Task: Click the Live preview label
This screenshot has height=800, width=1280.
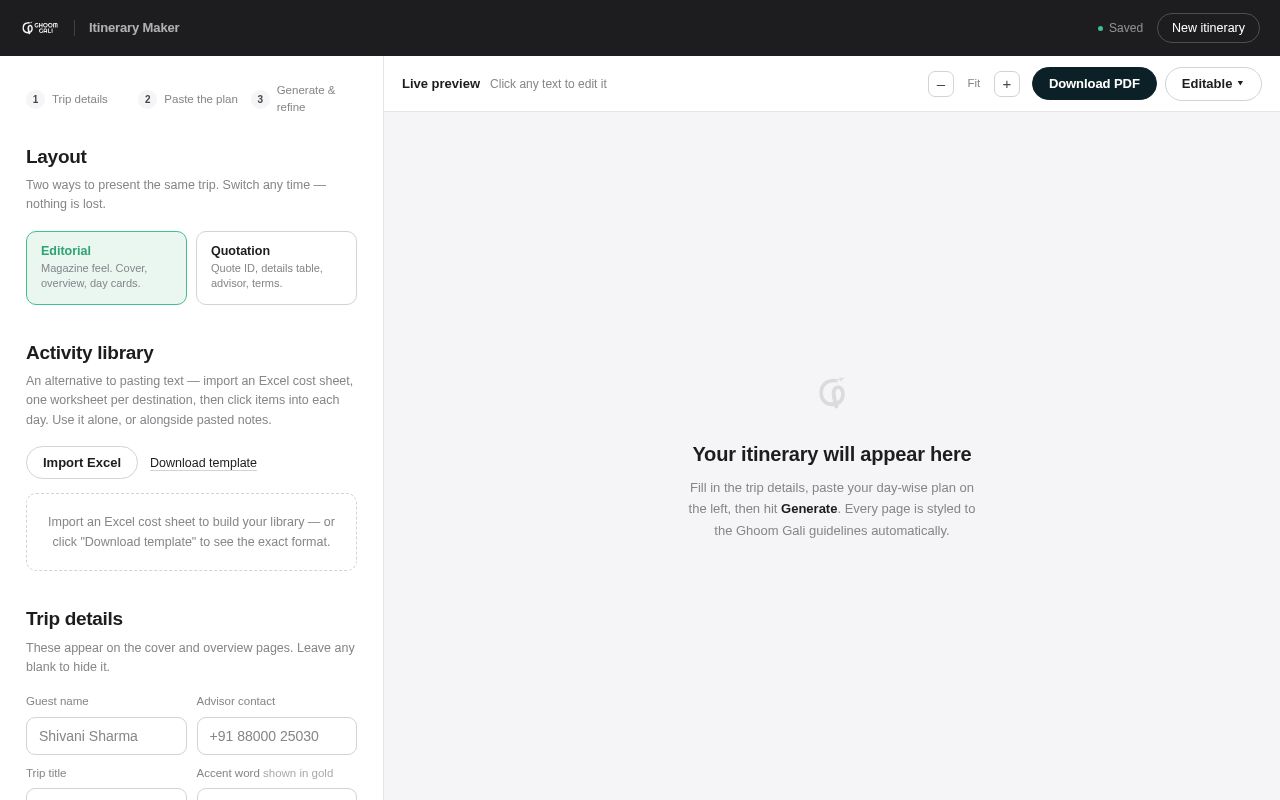Action: 441,84
